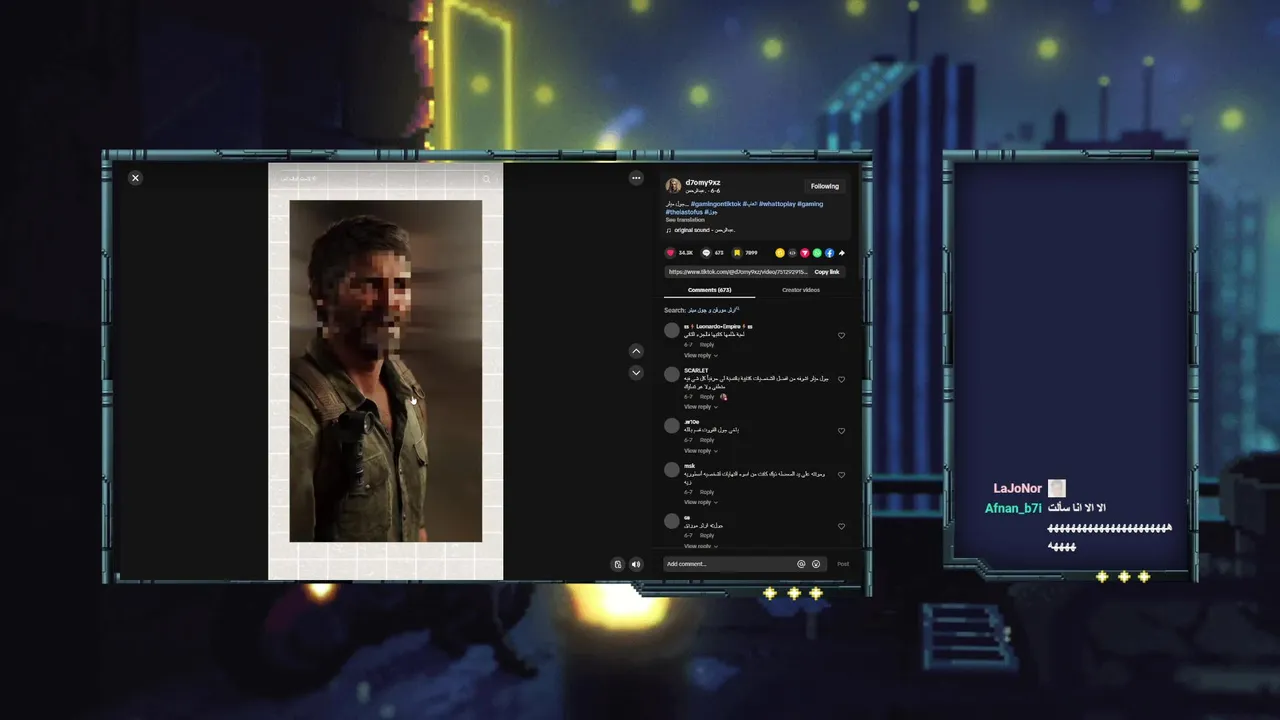Screen dimensions: 1280x720
Task: Switch to Comments (673) tab
Action: [709, 290]
